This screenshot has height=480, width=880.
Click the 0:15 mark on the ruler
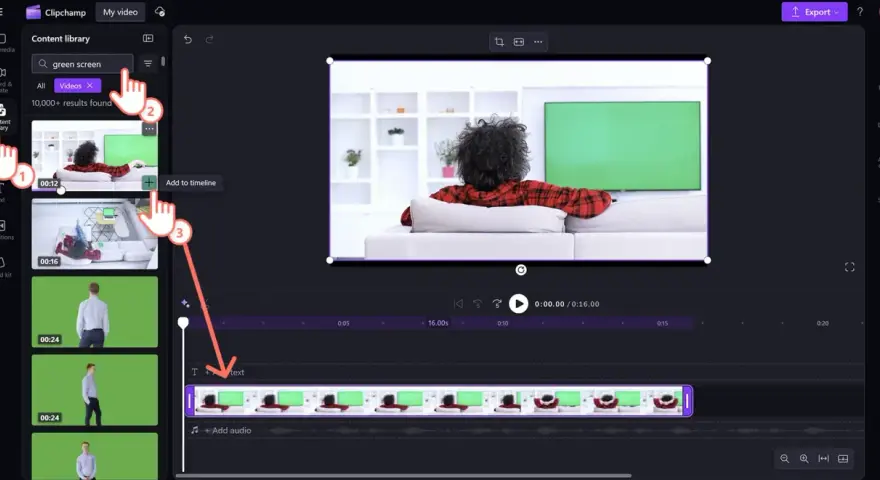point(662,323)
